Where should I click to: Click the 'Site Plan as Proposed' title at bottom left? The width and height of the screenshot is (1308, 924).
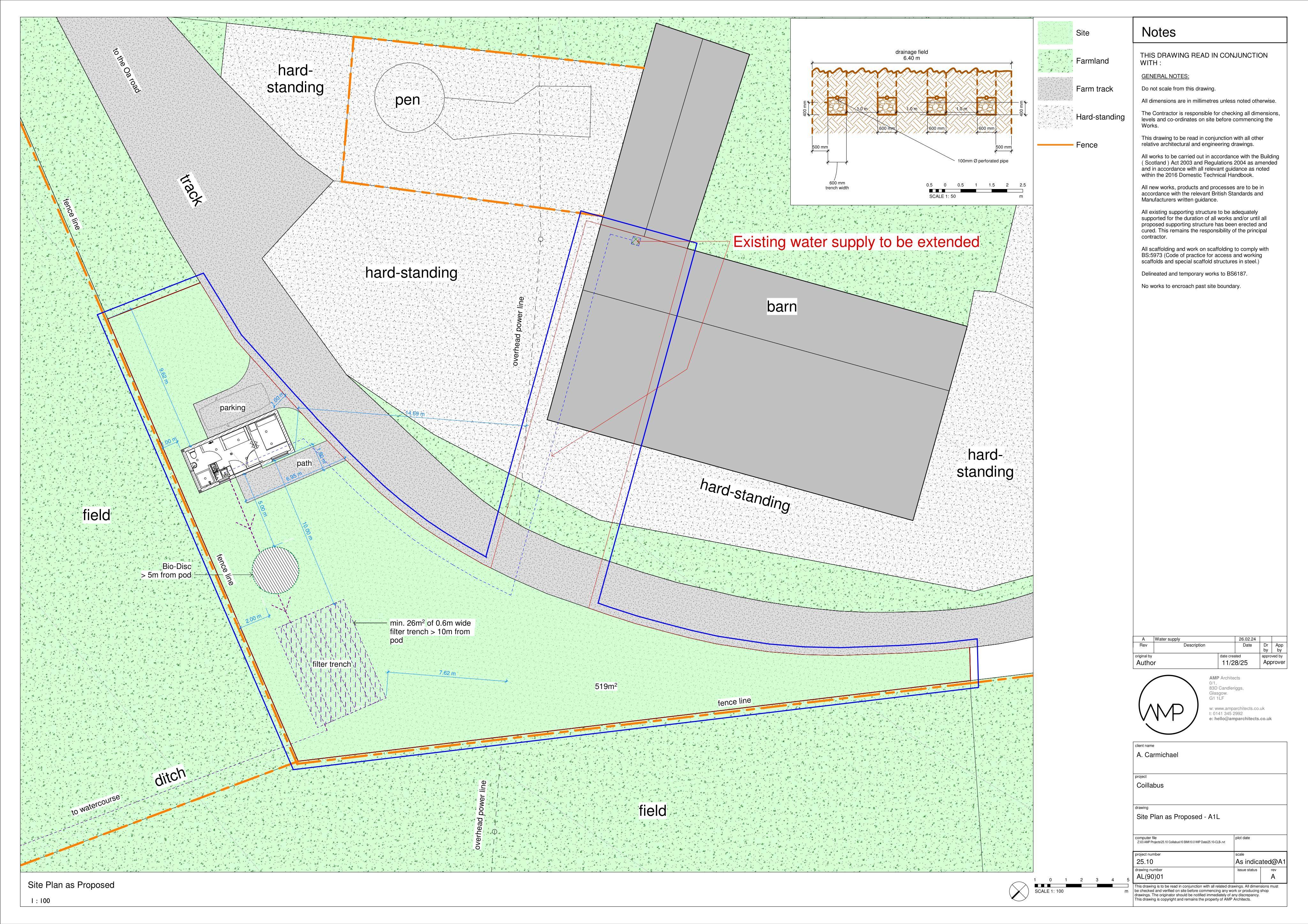(x=71, y=885)
